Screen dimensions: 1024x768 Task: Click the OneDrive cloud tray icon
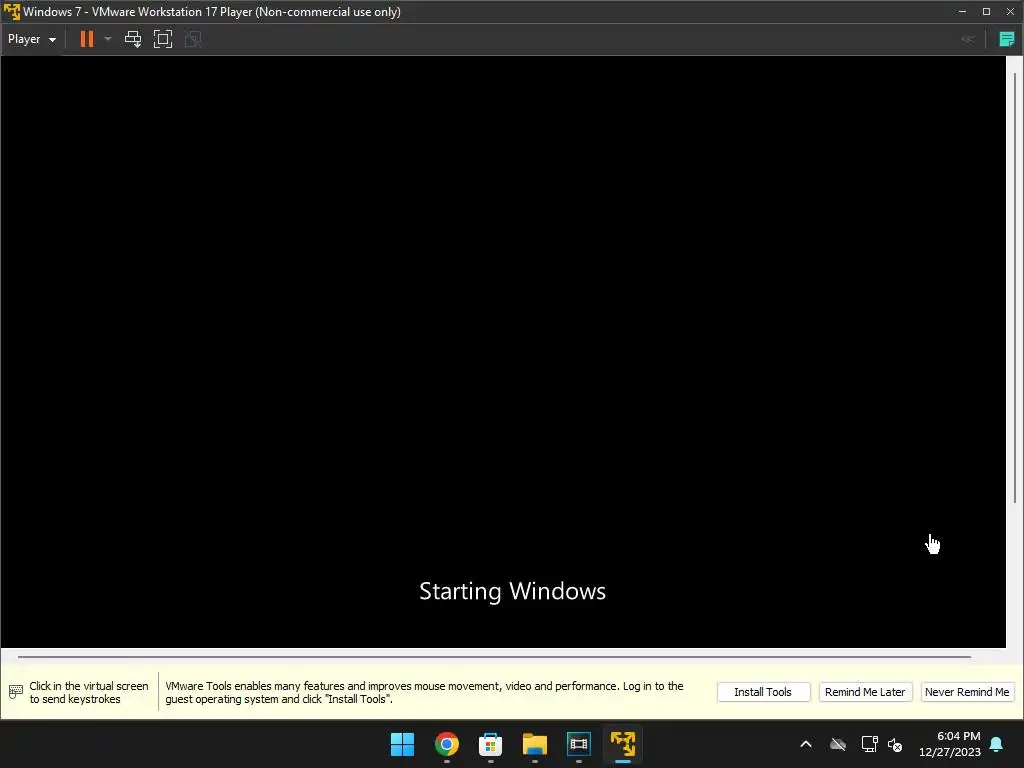(838, 744)
